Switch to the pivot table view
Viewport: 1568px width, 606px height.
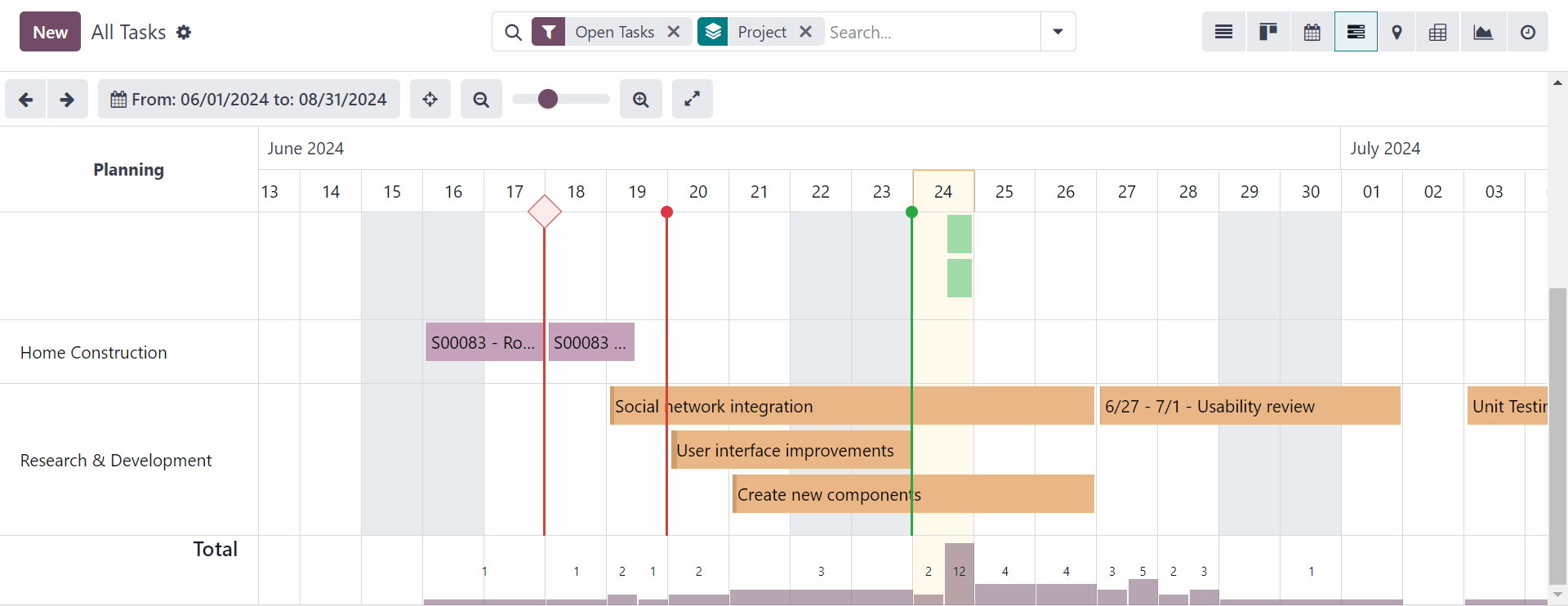1437,32
